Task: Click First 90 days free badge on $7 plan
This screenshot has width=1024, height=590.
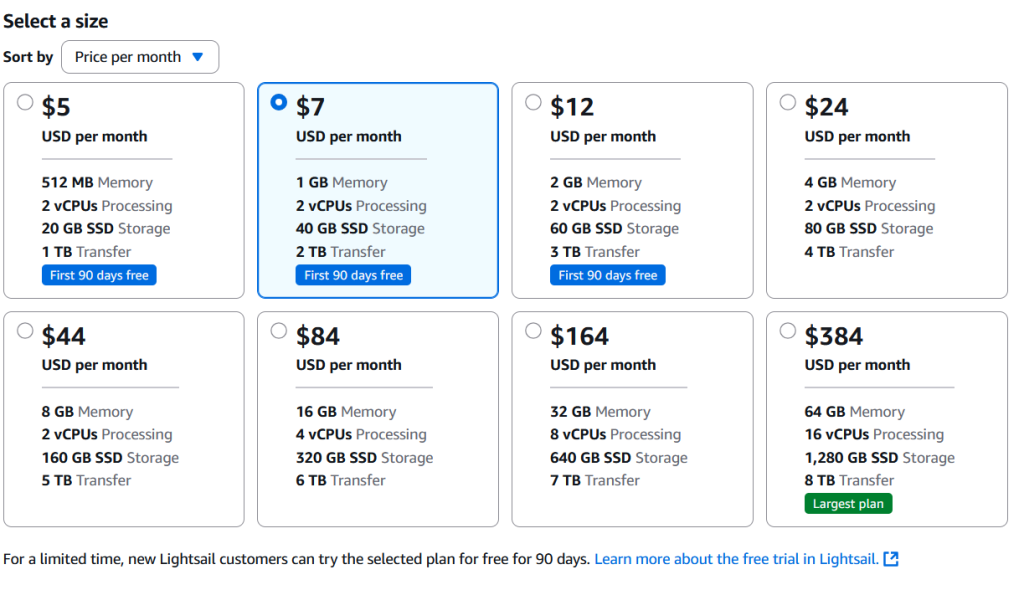Action: pos(353,276)
